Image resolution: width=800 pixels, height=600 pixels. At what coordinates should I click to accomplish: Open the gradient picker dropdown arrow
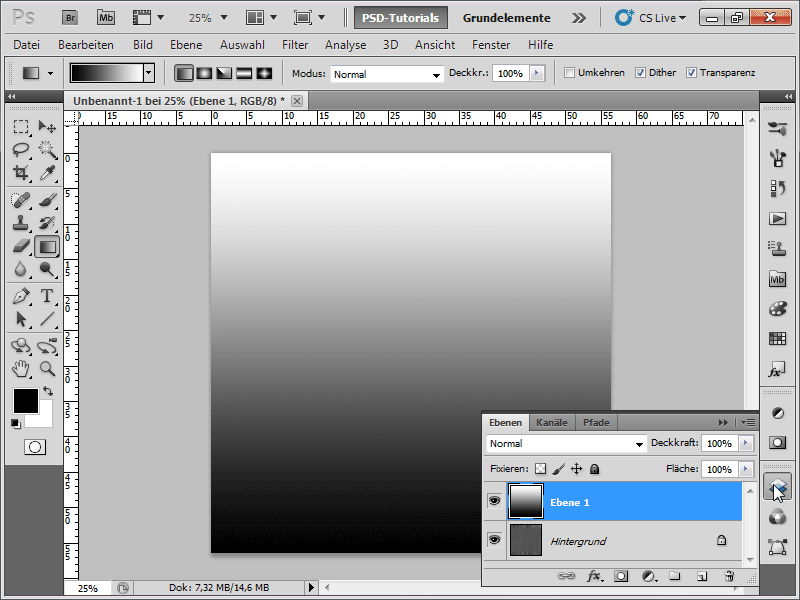point(148,73)
